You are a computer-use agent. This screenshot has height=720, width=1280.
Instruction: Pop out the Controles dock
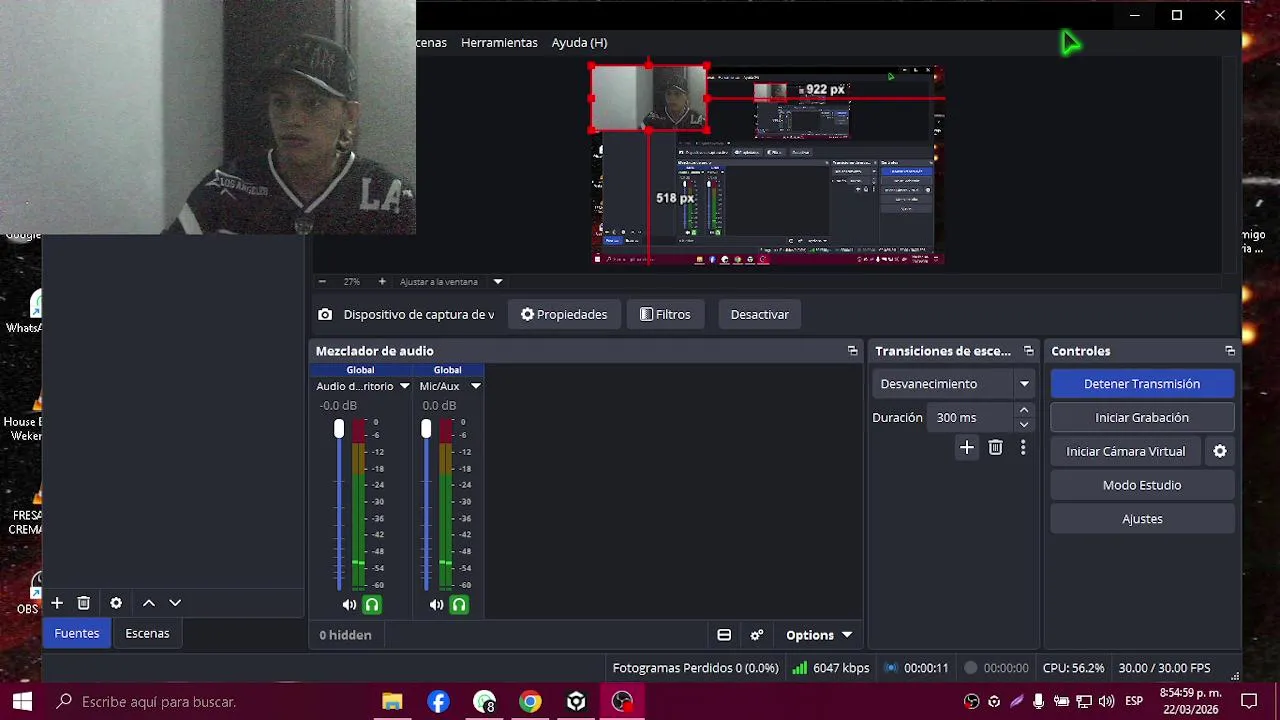tap(1230, 351)
